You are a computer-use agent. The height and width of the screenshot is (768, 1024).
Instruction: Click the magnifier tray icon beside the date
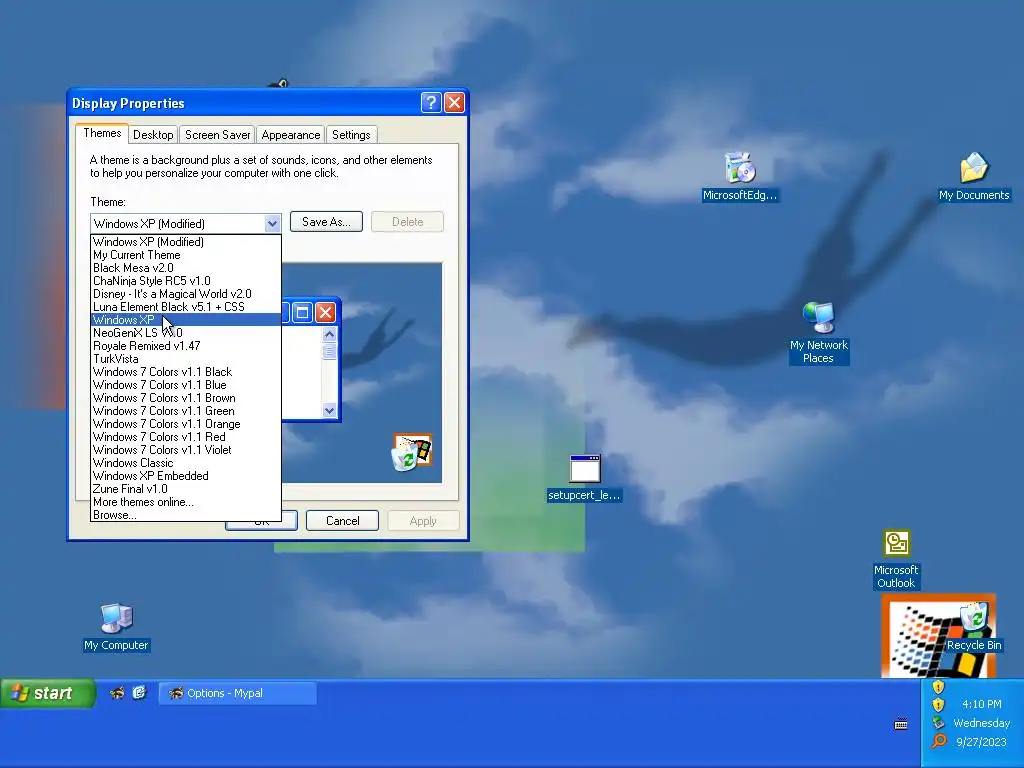coord(938,741)
